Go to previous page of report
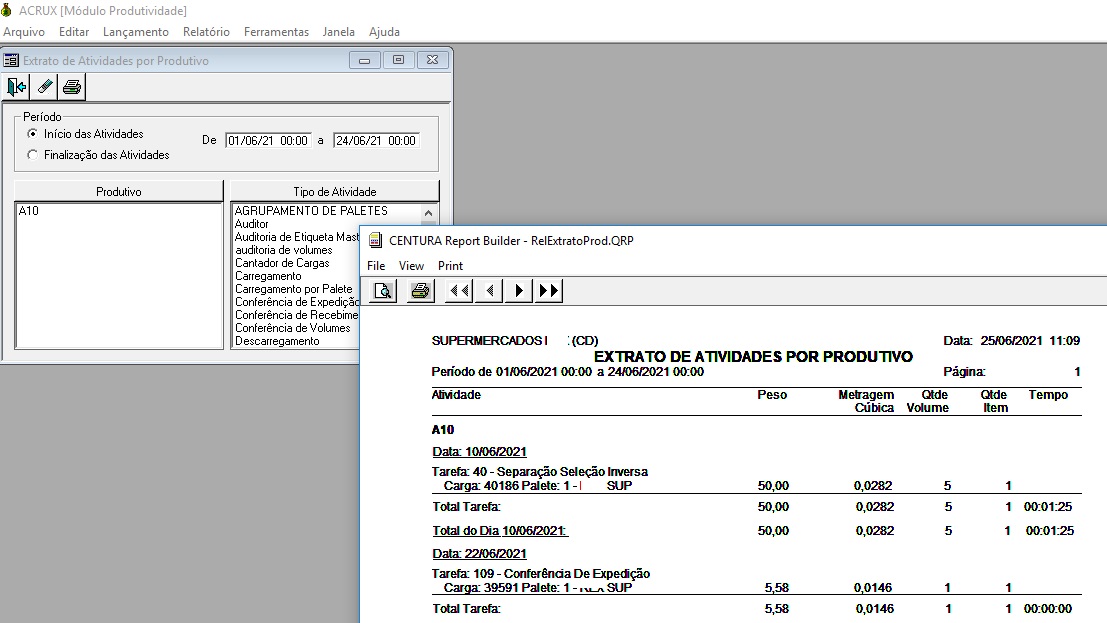Viewport: 1107px width, 623px height. (489, 291)
